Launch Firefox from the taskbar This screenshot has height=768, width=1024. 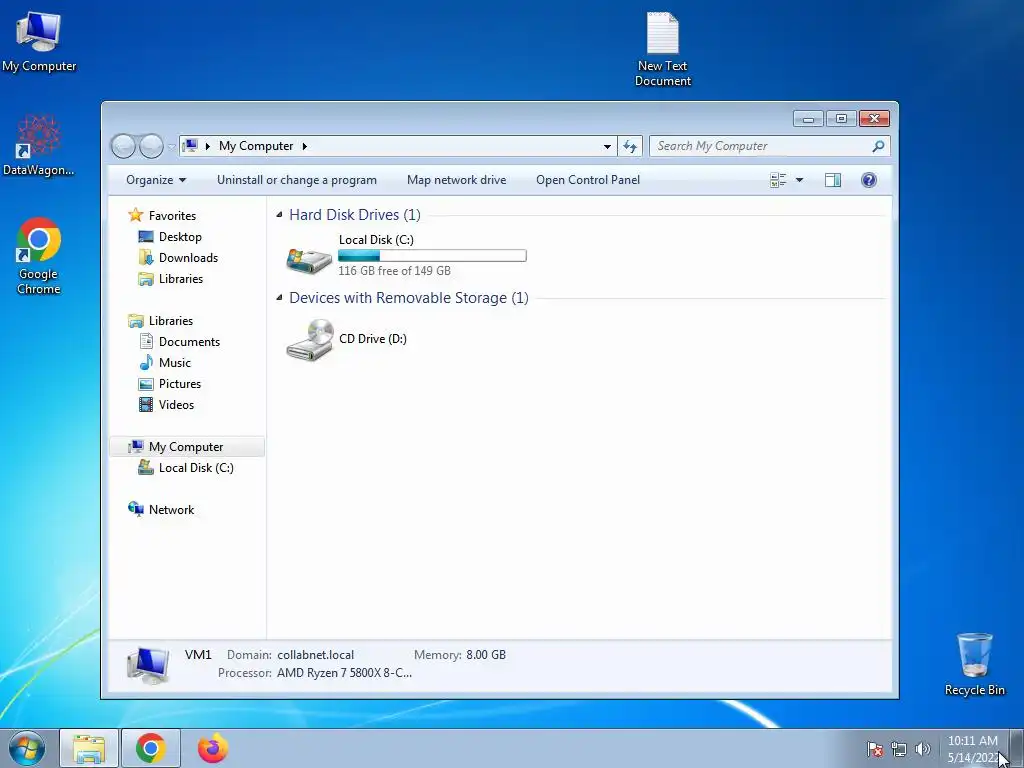(212, 748)
